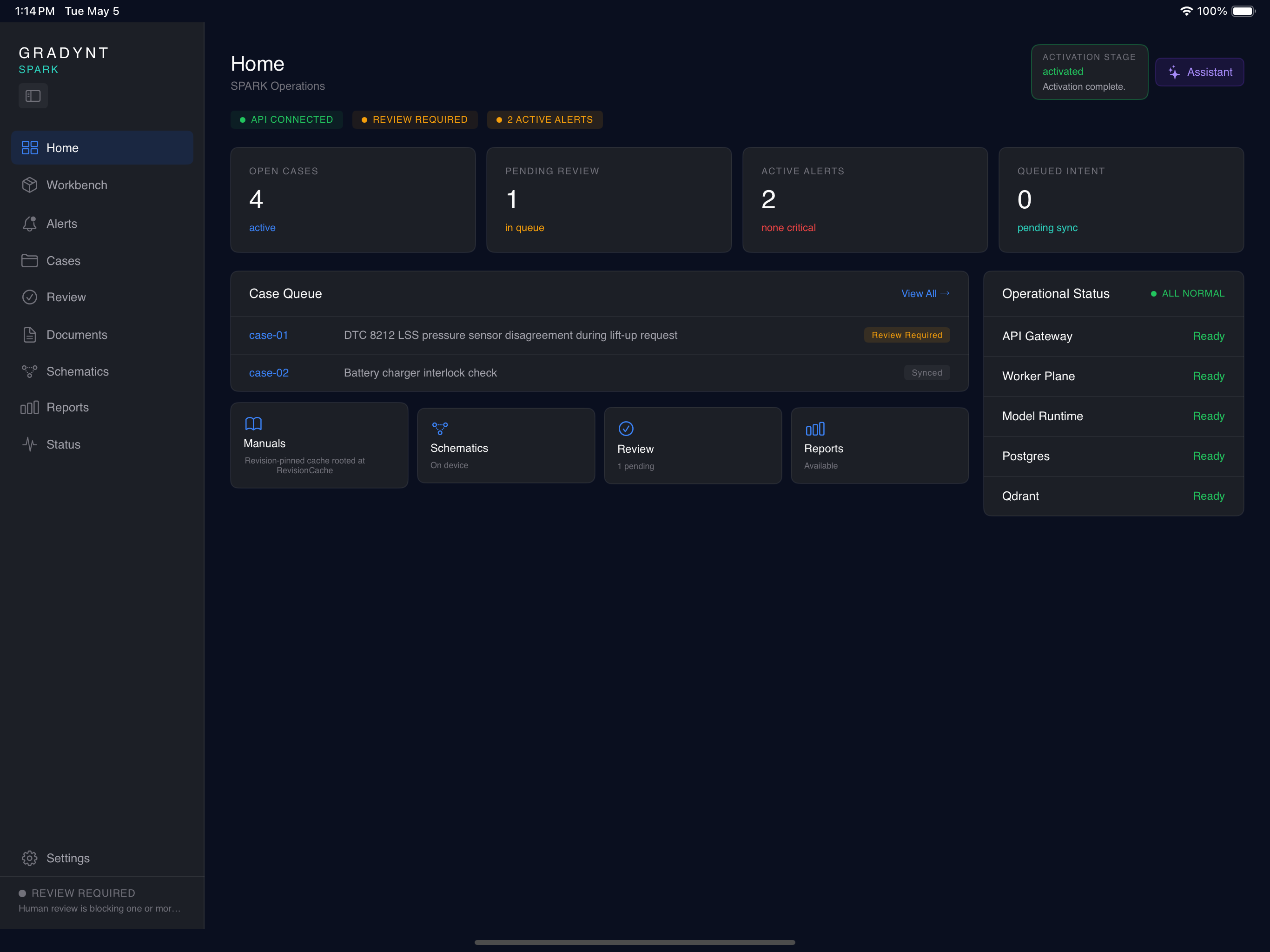Open the Home menu item
Image resolution: width=1270 pixels, height=952 pixels.
[102, 147]
